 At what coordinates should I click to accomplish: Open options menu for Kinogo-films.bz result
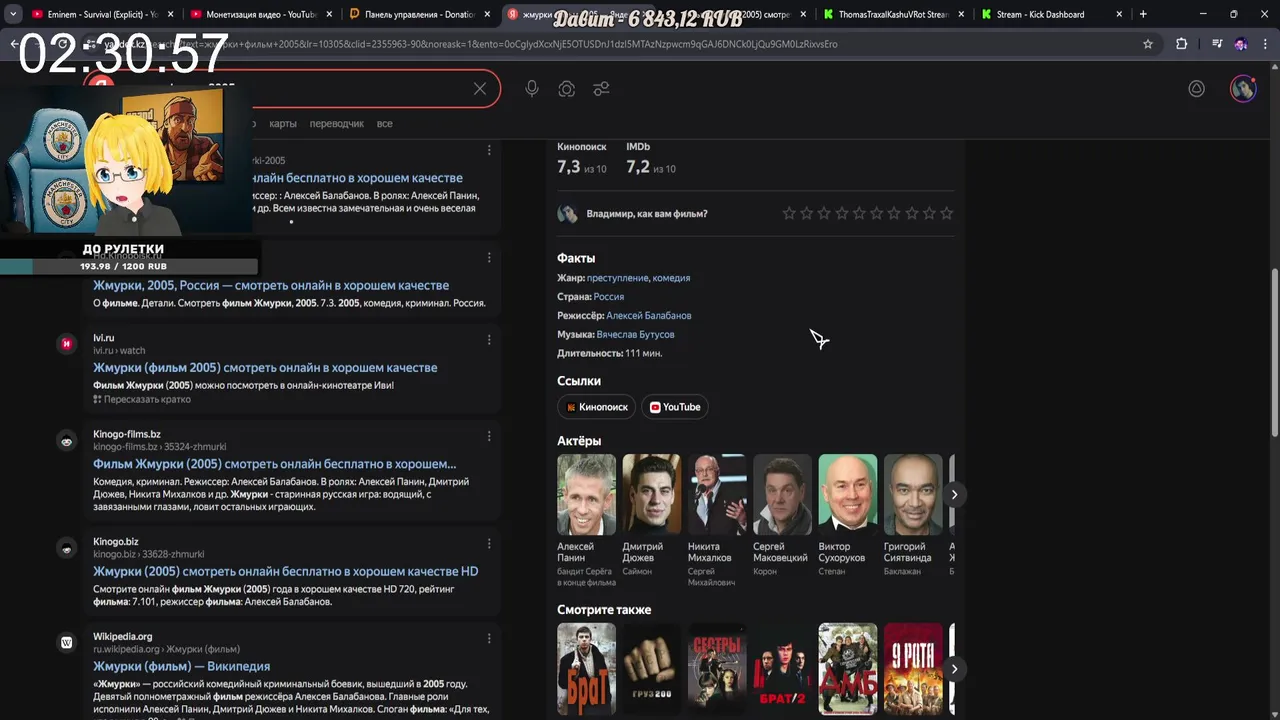[x=489, y=436]
